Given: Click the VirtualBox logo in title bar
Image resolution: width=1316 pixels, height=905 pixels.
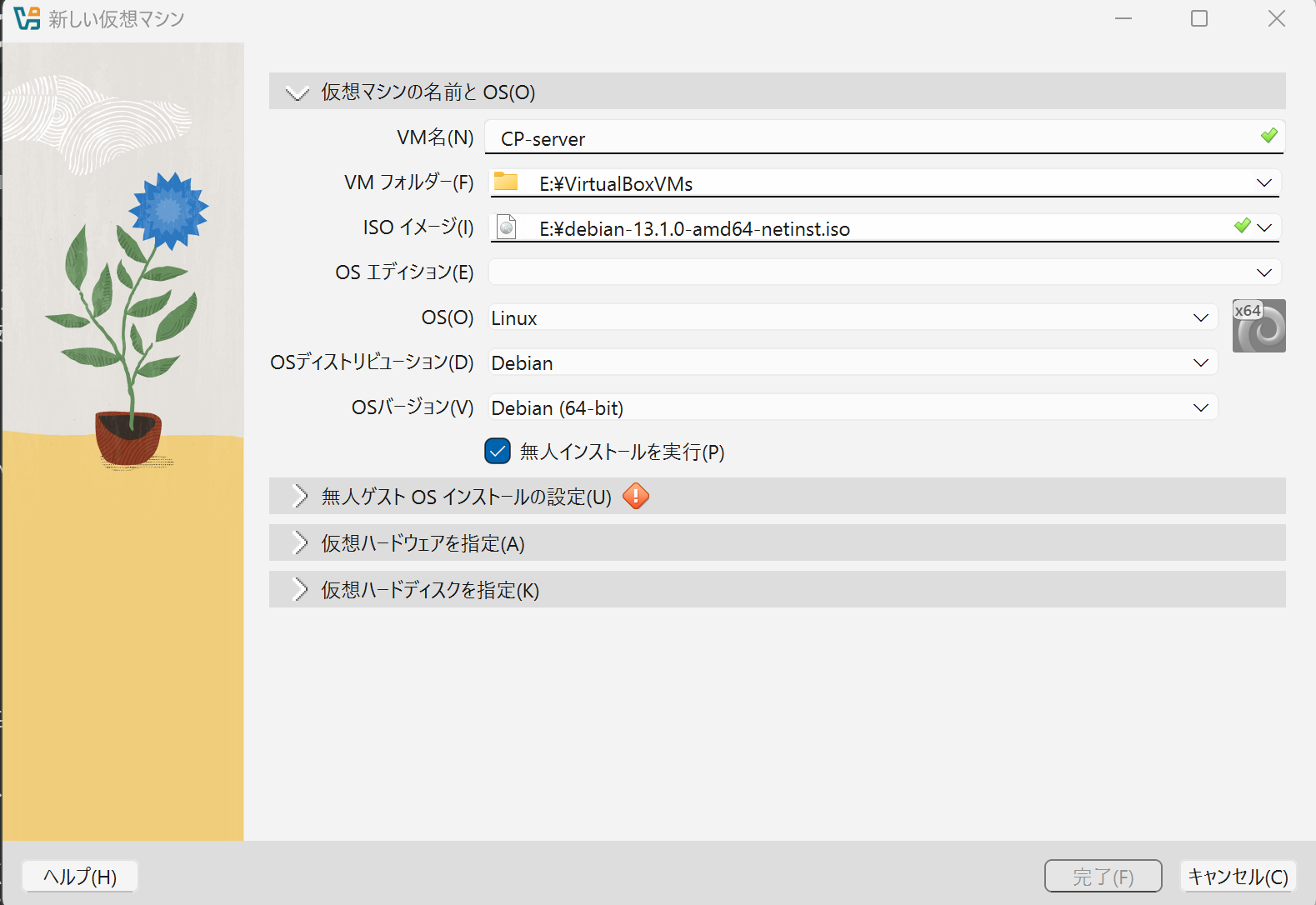Looking at the screenshot, I should point(27,18).
